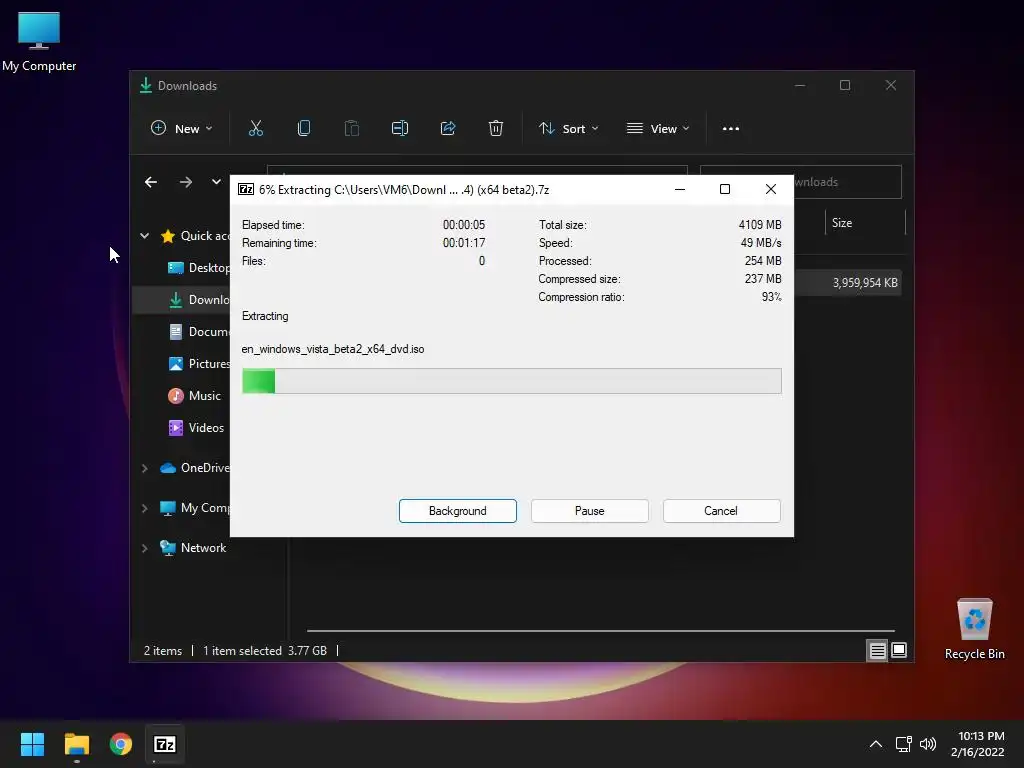Select Pictures in the navigation pane
Viewport: 1024px width, 768px height.
tap(199, 364)
